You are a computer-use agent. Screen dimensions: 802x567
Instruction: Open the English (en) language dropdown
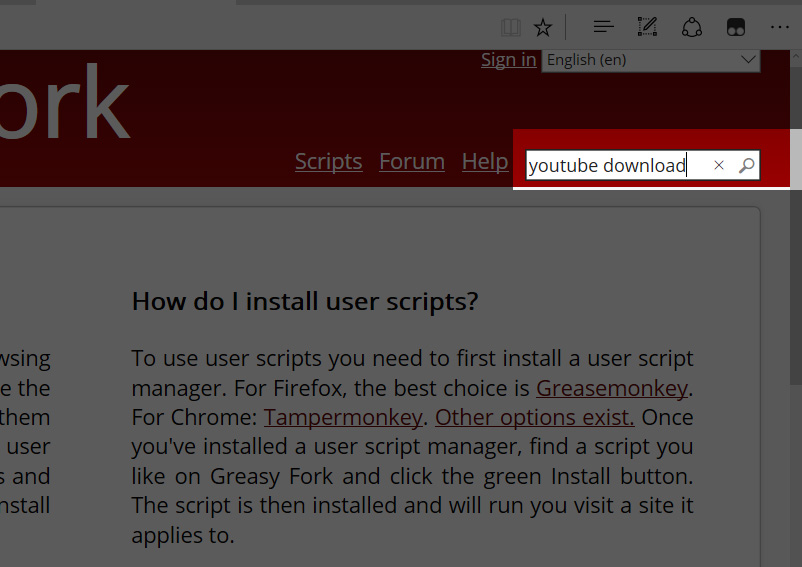(x=651, y=60)
